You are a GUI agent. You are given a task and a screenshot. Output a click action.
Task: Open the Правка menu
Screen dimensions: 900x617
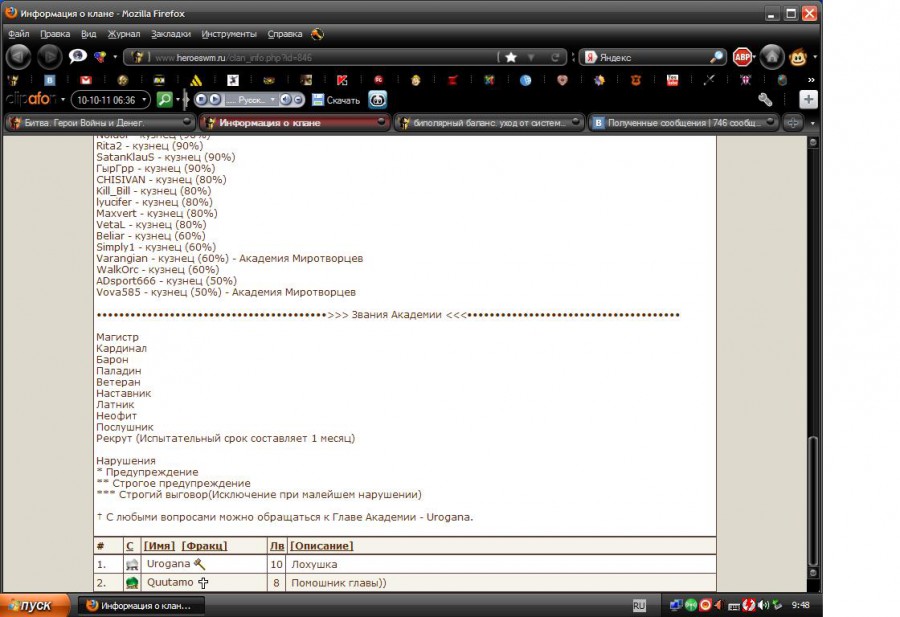pyautogui.click(x=55, y=34)
